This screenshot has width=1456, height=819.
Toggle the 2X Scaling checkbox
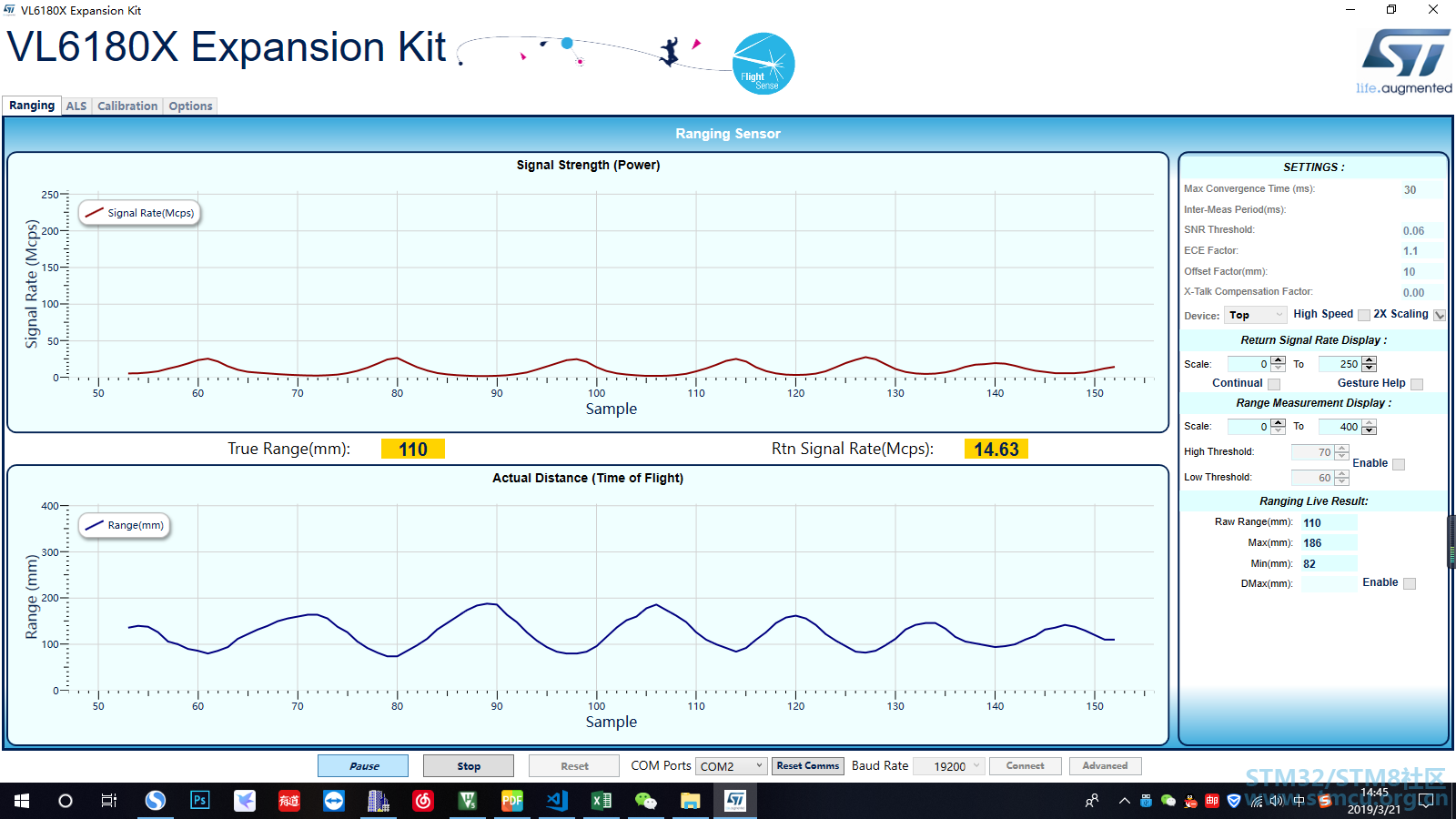[1440, 315]
